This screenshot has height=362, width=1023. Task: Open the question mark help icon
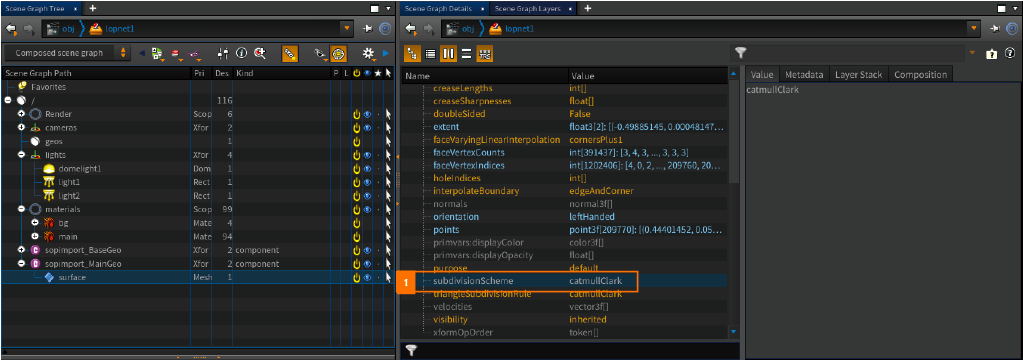coord(1009,53)
